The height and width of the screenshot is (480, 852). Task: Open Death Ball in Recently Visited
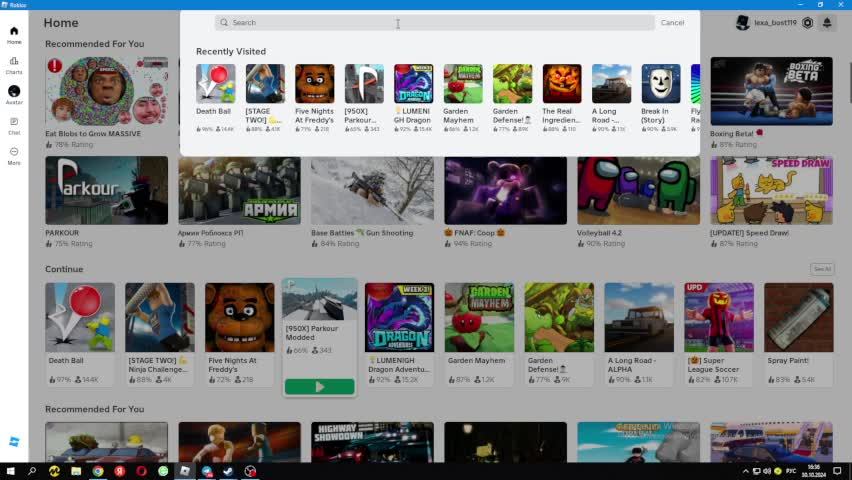(216, 98)
